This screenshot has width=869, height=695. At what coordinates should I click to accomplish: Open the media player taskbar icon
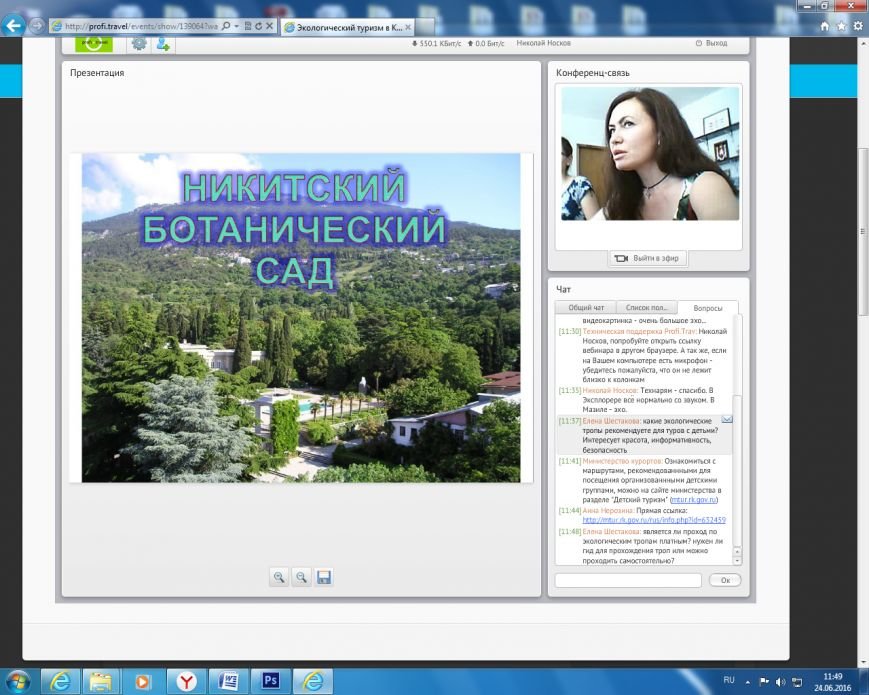143,681
